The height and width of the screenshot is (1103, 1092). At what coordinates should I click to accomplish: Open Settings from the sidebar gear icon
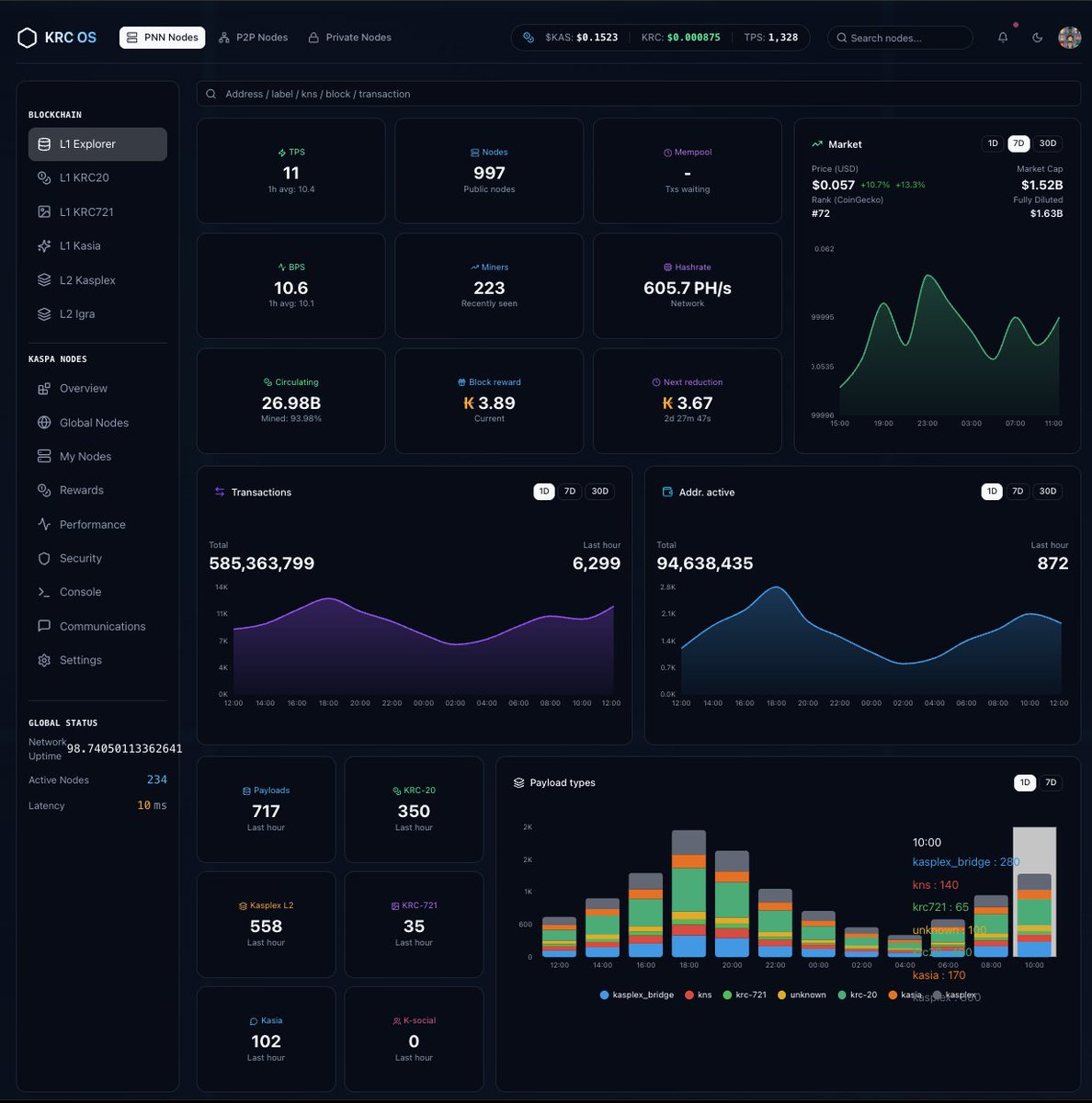(x=43, y=660)
